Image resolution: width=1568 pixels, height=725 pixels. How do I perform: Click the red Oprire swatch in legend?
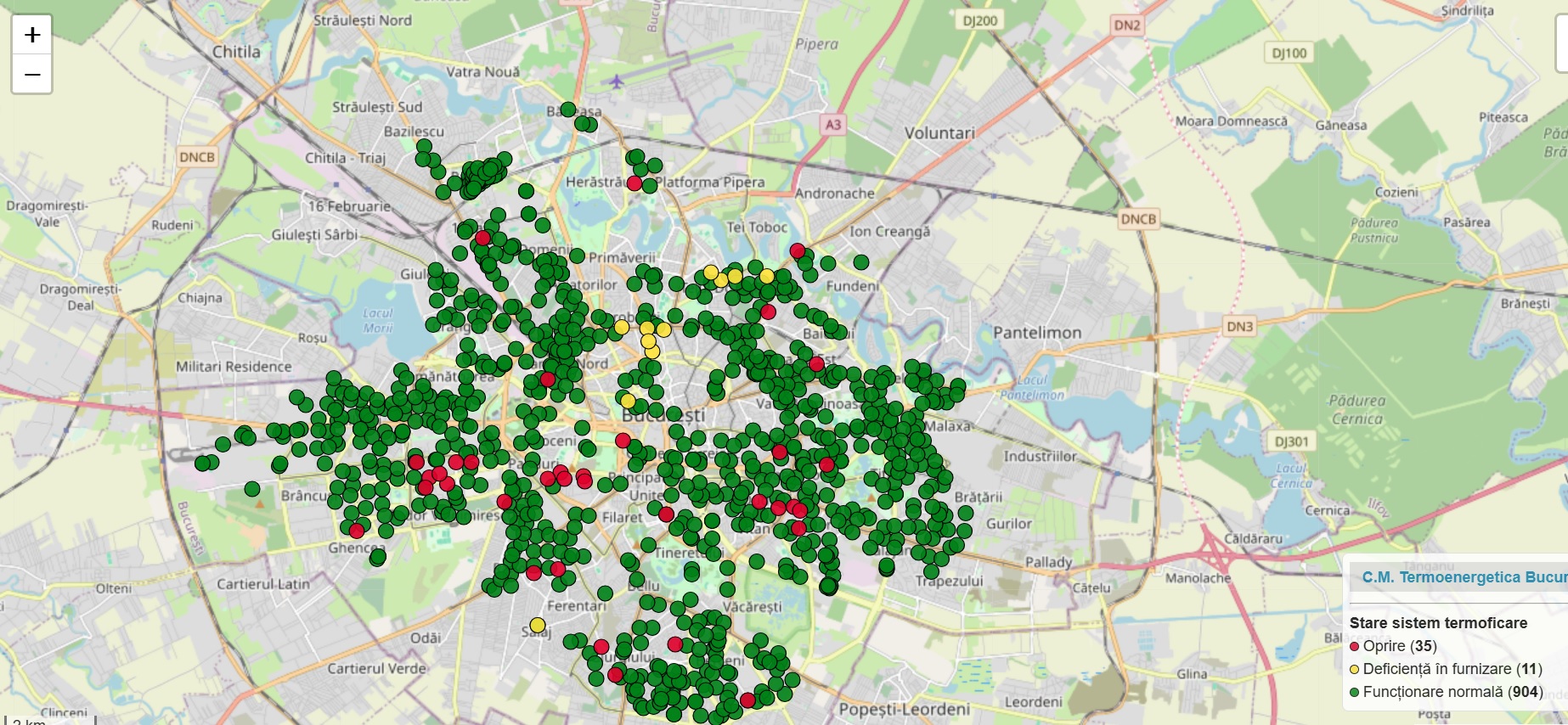(x=1354, y=647)
